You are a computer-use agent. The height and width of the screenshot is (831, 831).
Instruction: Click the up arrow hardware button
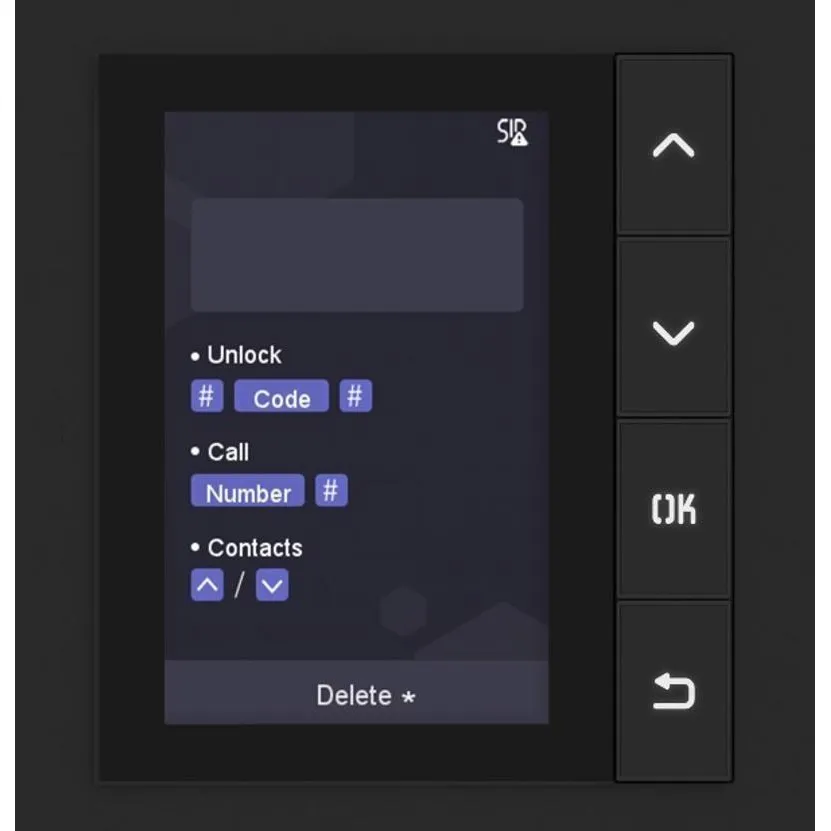[674, 145]
